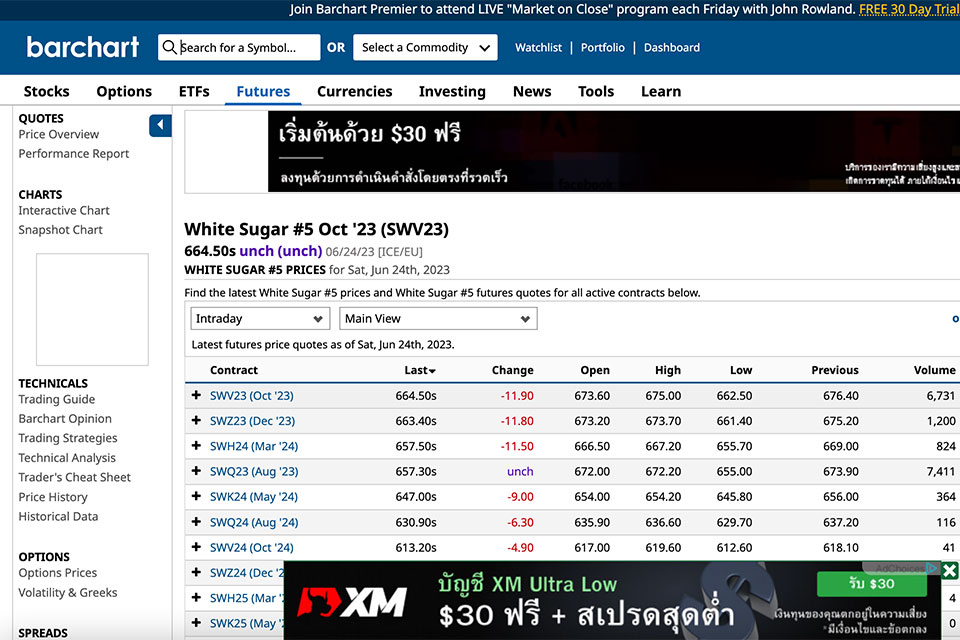Open the Currencies menu tab

[354, 91]
